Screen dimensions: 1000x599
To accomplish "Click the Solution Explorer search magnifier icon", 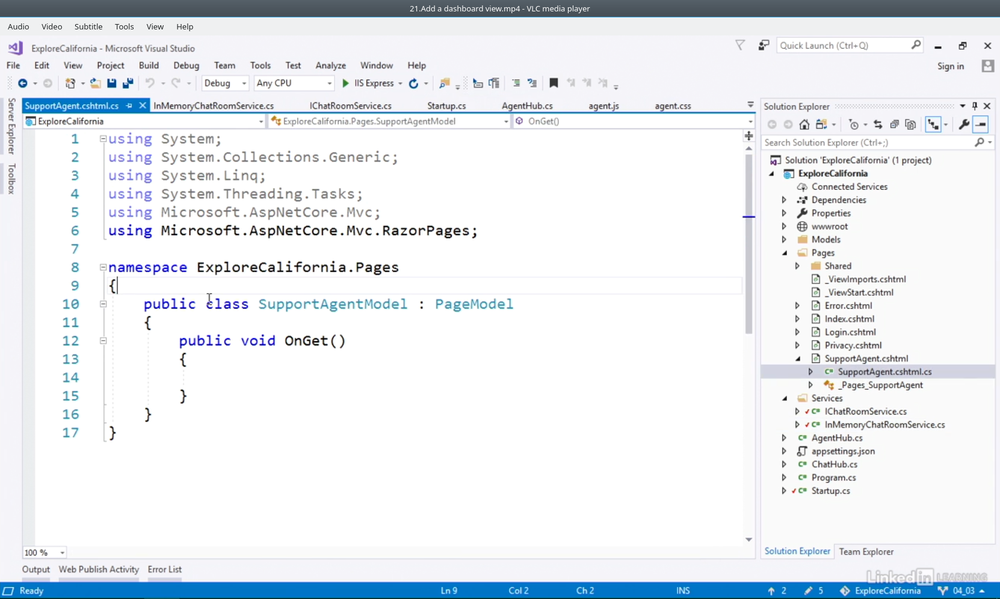I will click(x=980, y=143).
